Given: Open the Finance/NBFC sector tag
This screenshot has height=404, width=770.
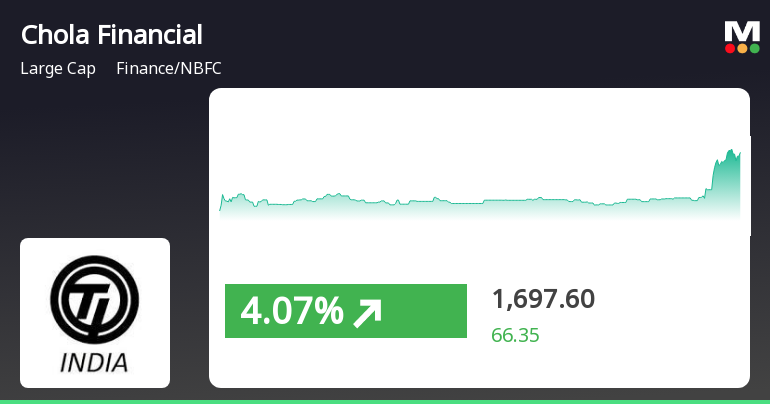Looking at the screenshot, I should click(x=169, y=69).
